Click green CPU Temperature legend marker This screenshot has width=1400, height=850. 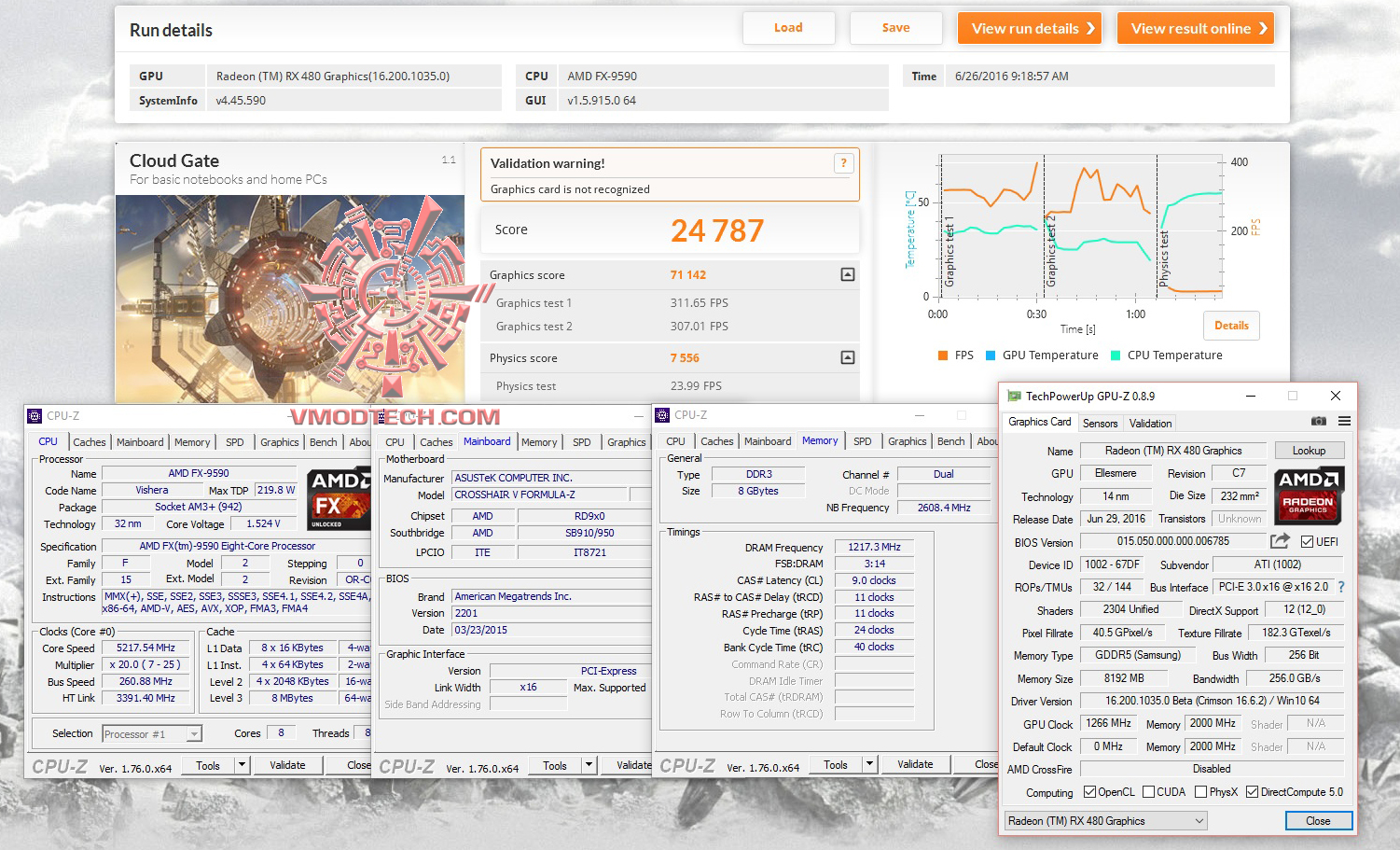pyautogui.click(x=1116, y=355)
